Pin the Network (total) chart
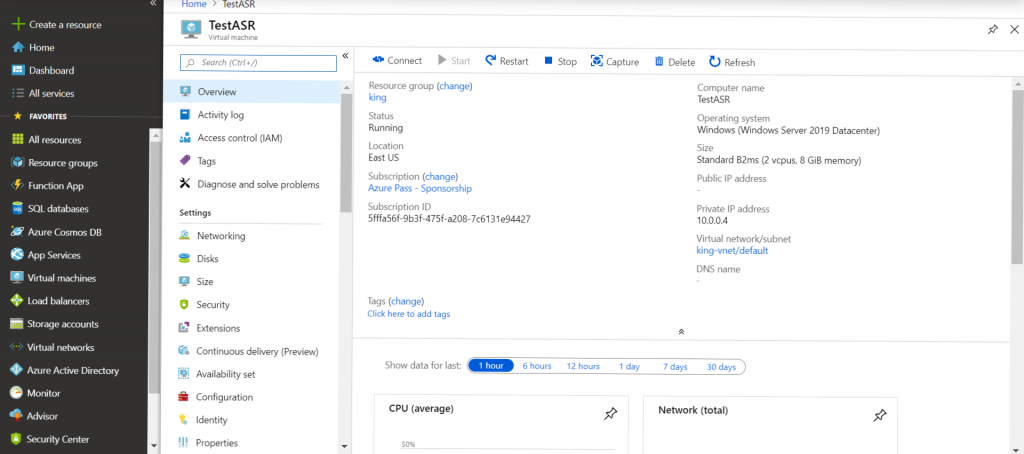1024x454 pixels. coord(880,415)
